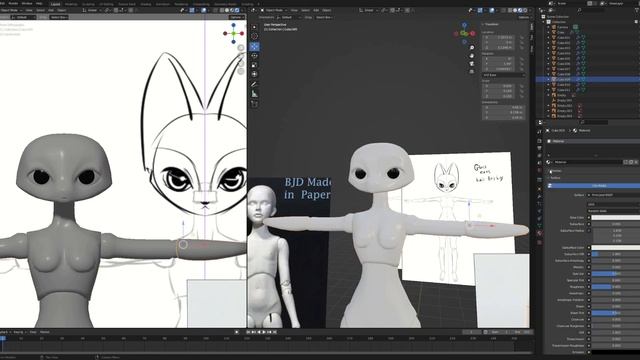Open the Render properties tab icon

pos(540,140)
